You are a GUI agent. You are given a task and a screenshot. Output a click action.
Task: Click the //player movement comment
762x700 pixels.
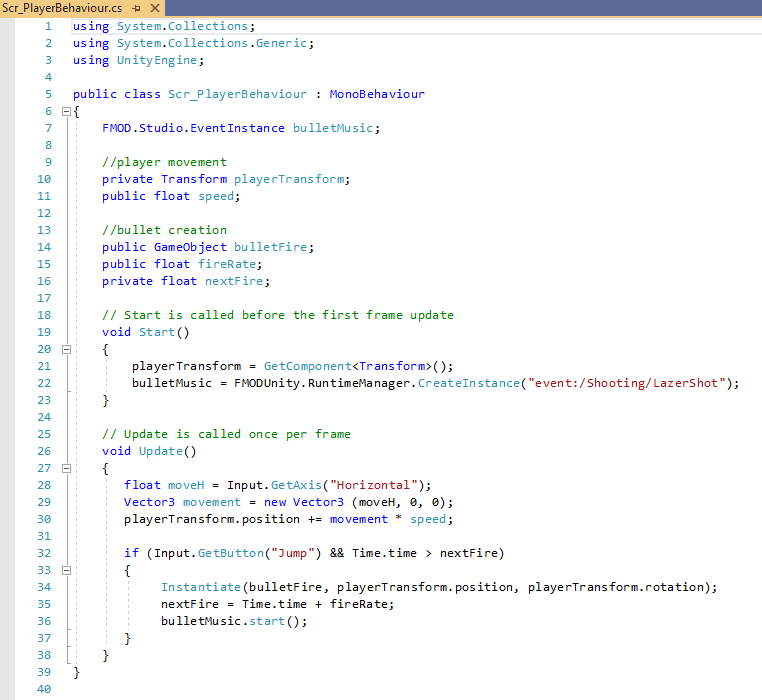tap(164, 162)
